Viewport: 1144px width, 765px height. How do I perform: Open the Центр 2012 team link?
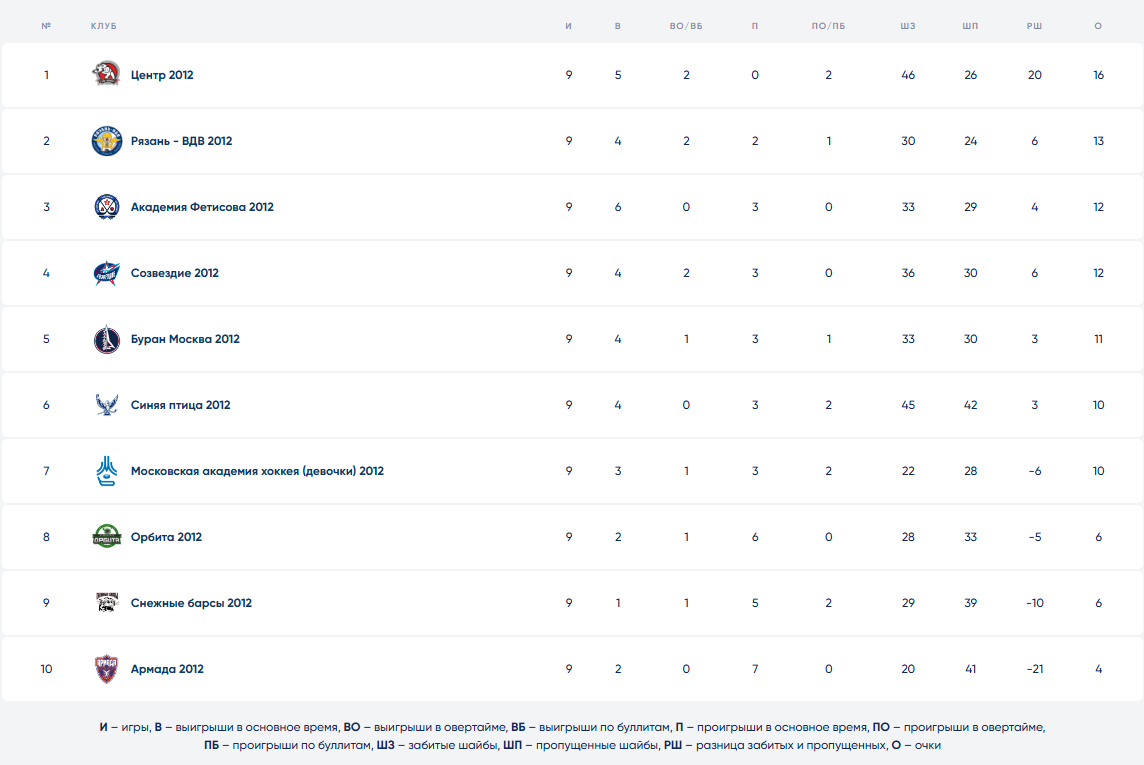(162, 75)
